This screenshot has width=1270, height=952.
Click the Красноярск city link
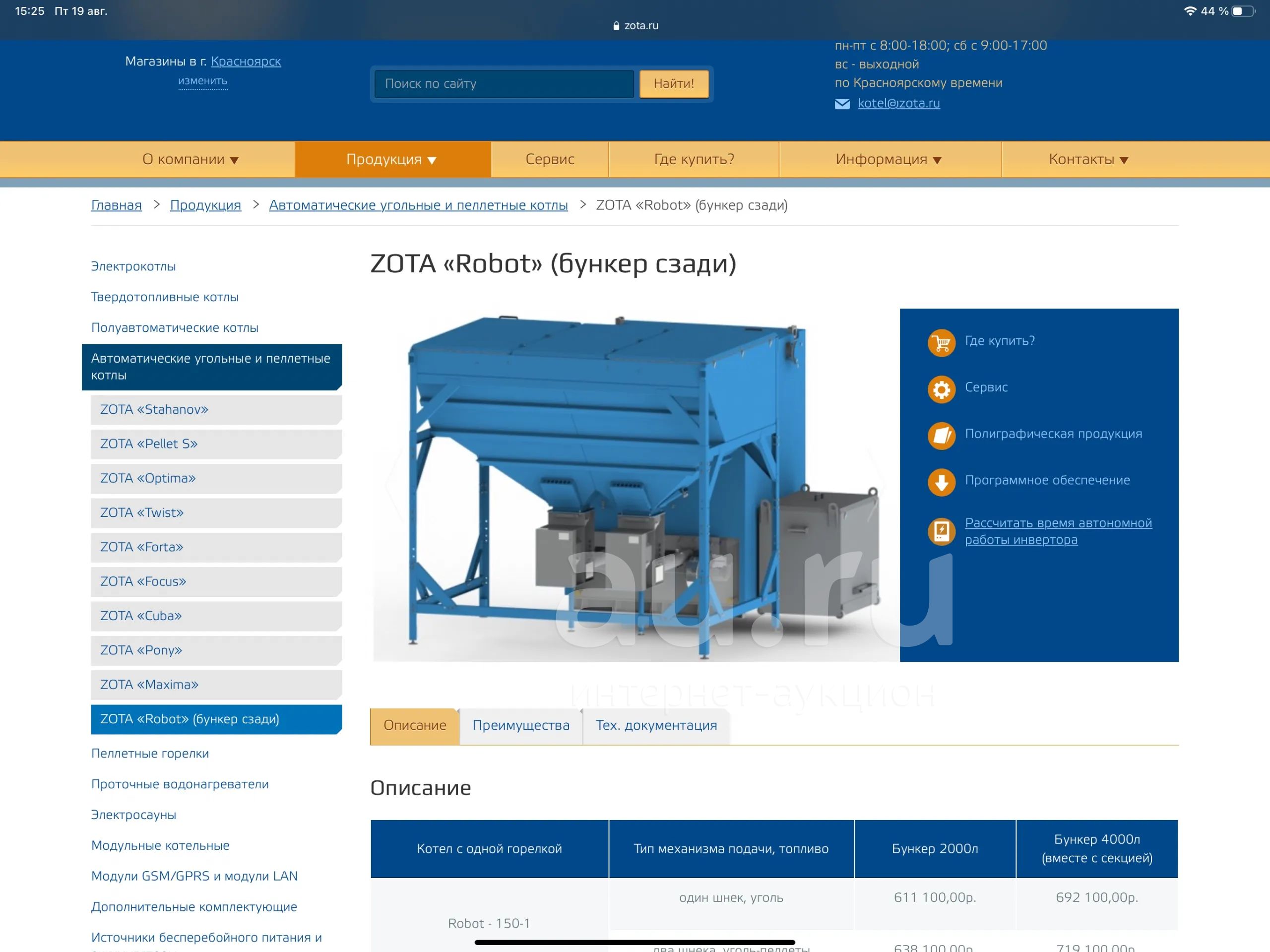(246, 62)
